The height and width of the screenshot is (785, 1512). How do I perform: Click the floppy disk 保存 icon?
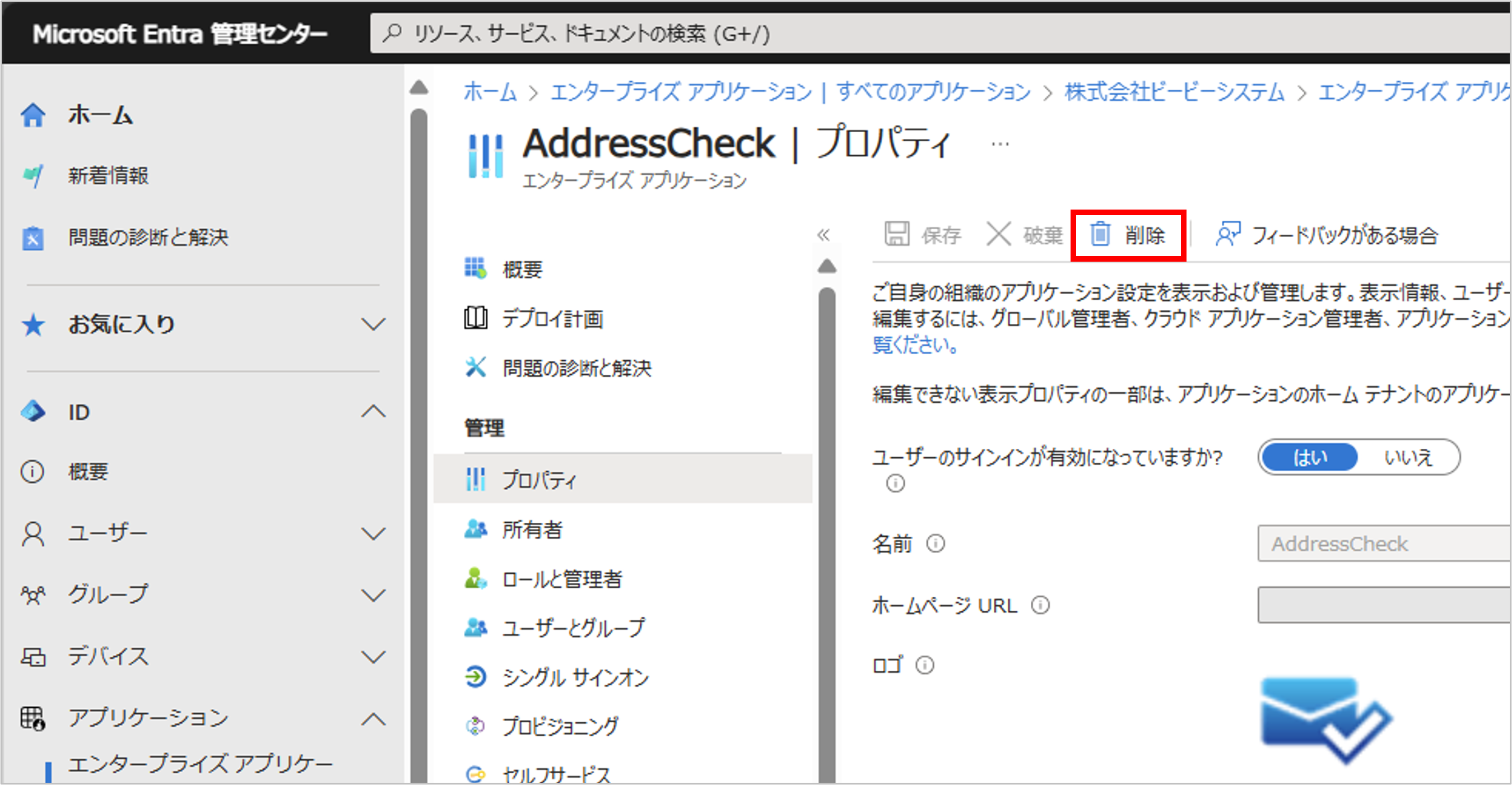tap(897, 234)
